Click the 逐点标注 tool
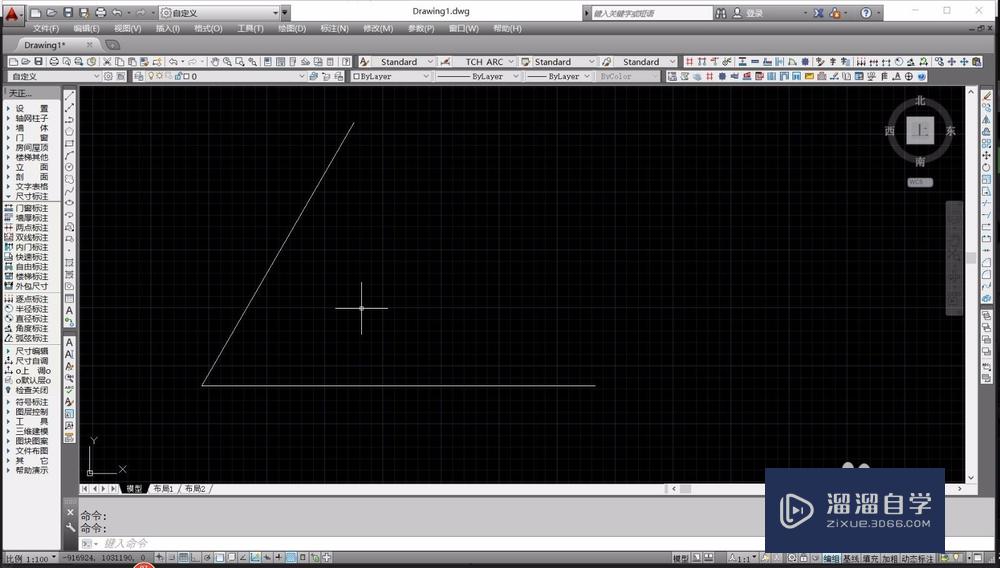Image resolution: width=1000 pixels, height=568 pixels. (26, 299)
